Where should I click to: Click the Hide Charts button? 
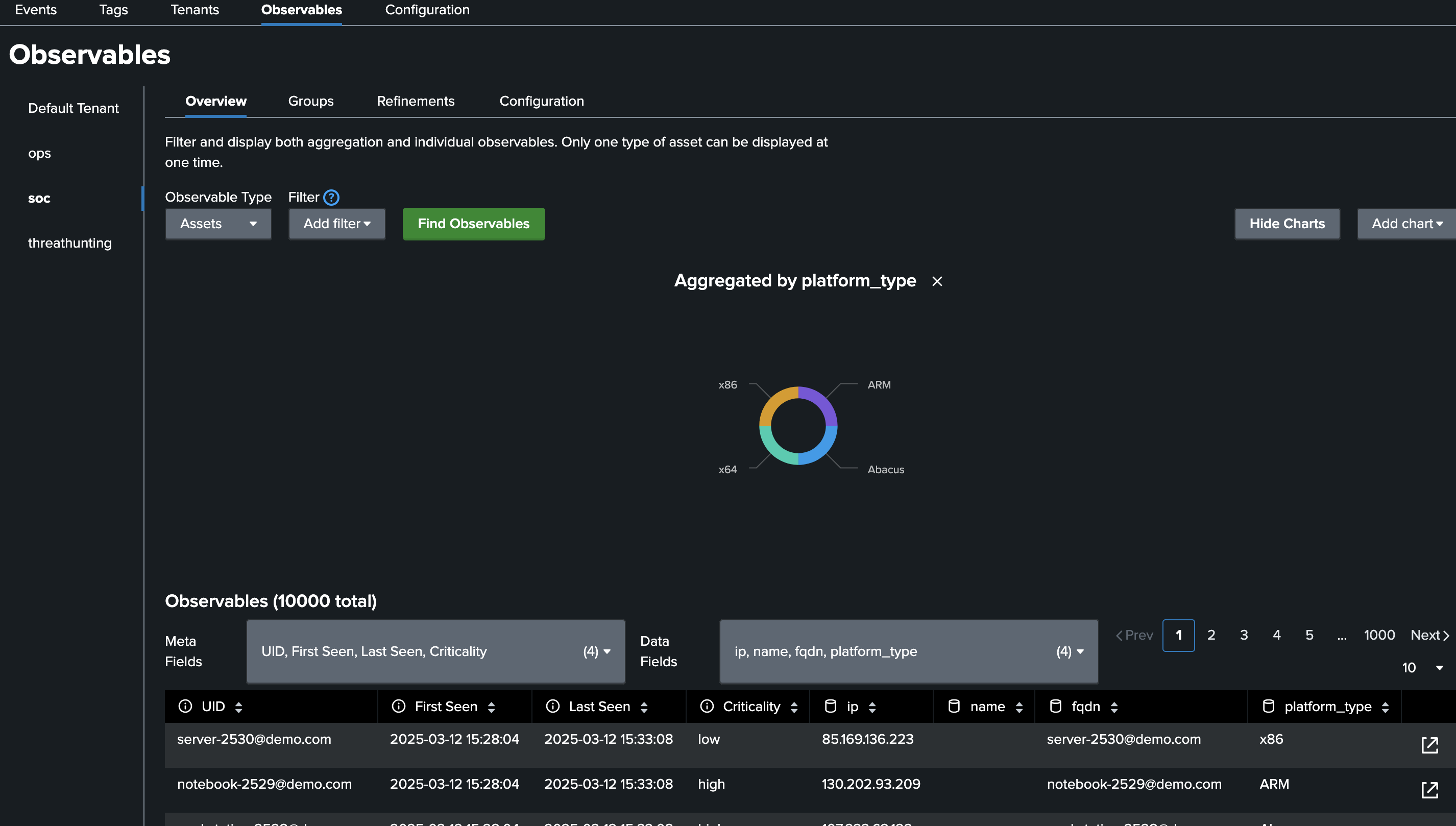click(1287, 224)
